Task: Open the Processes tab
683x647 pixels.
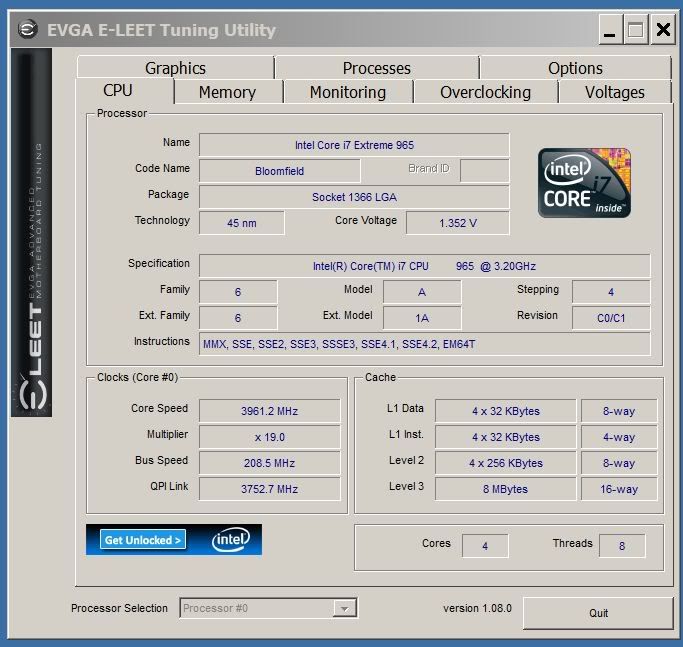Action: coord(377,68)
